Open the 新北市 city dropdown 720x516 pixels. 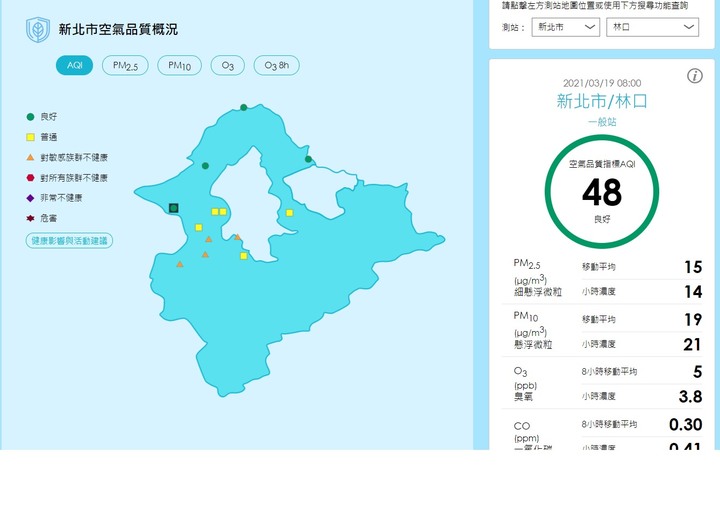566,27
